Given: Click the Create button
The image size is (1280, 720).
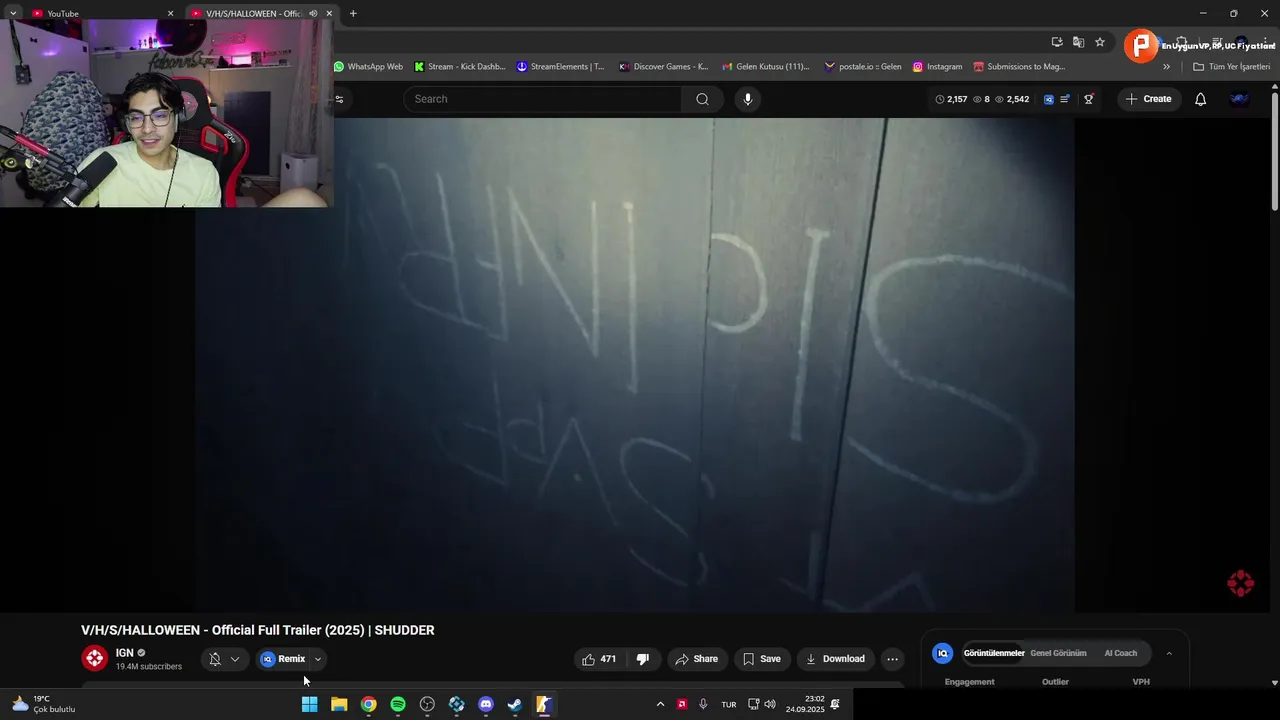Looking at the screenshot, I should tap(1148, 99).
